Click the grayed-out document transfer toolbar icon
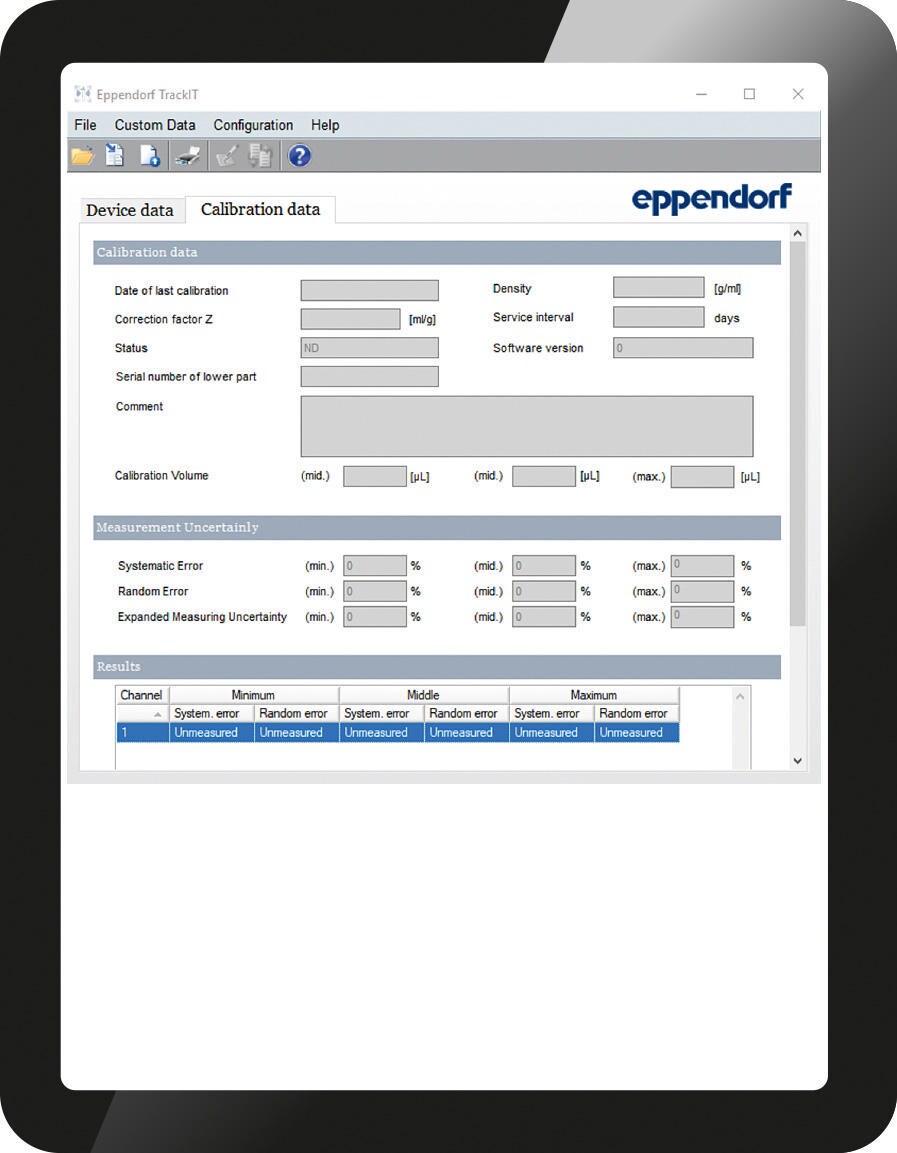The height and width of the screenshot is (1153, 897). pos(260,156)
